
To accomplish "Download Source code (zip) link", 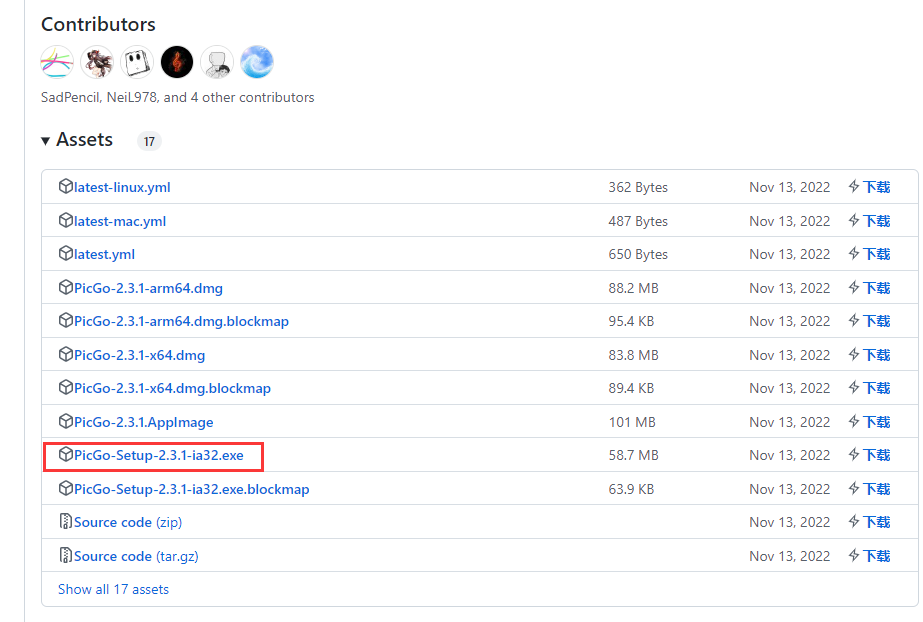I will click(x=128, y=523).
